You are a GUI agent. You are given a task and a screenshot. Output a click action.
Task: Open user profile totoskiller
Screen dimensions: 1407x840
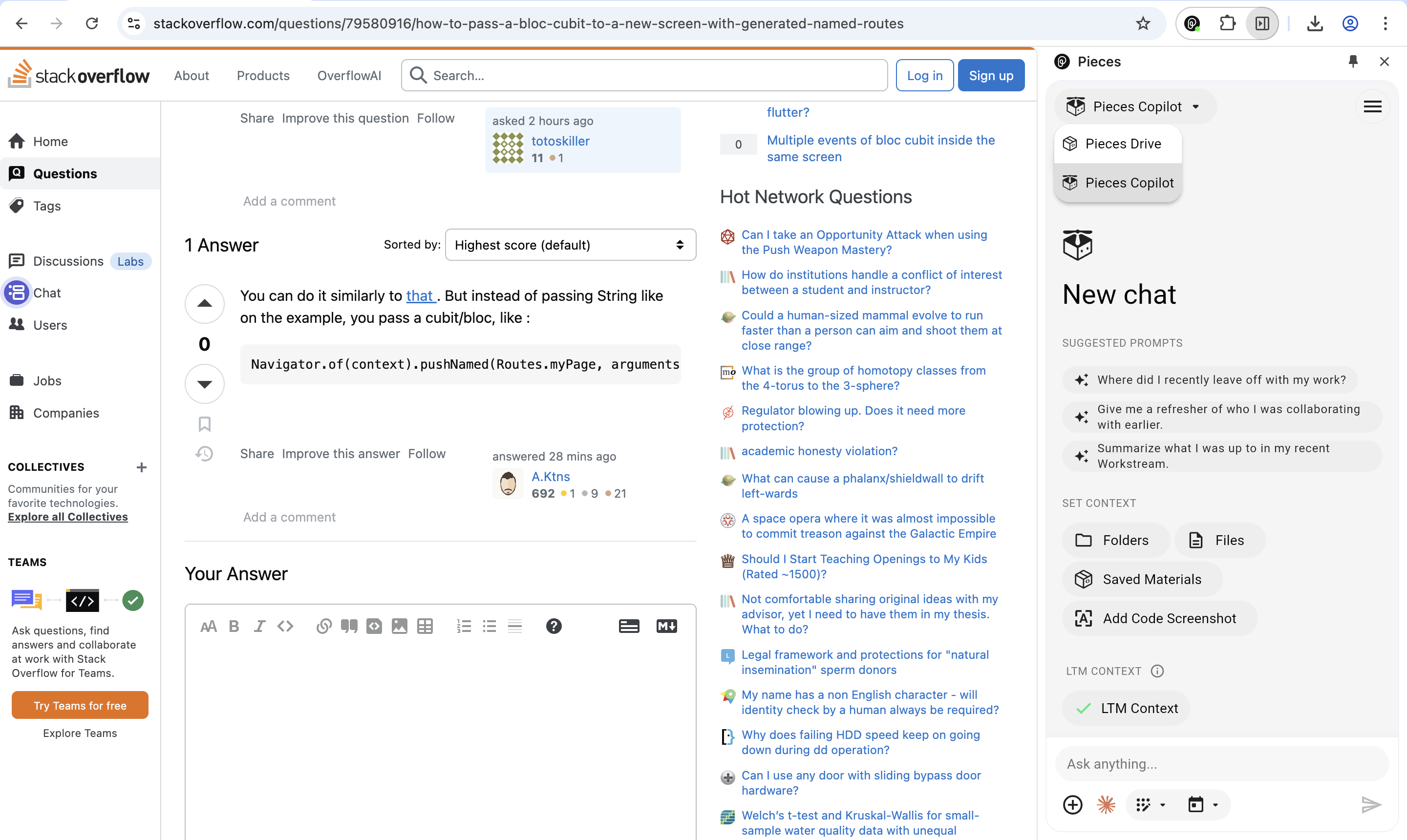click(x=560, y=141)
